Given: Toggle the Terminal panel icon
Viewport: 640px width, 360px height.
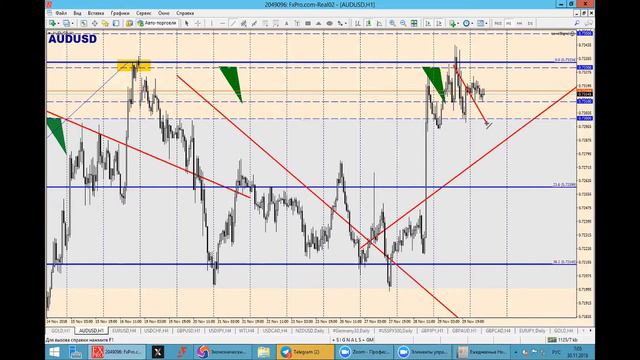Looking at the screenshot, I should [x=116, y=23].
